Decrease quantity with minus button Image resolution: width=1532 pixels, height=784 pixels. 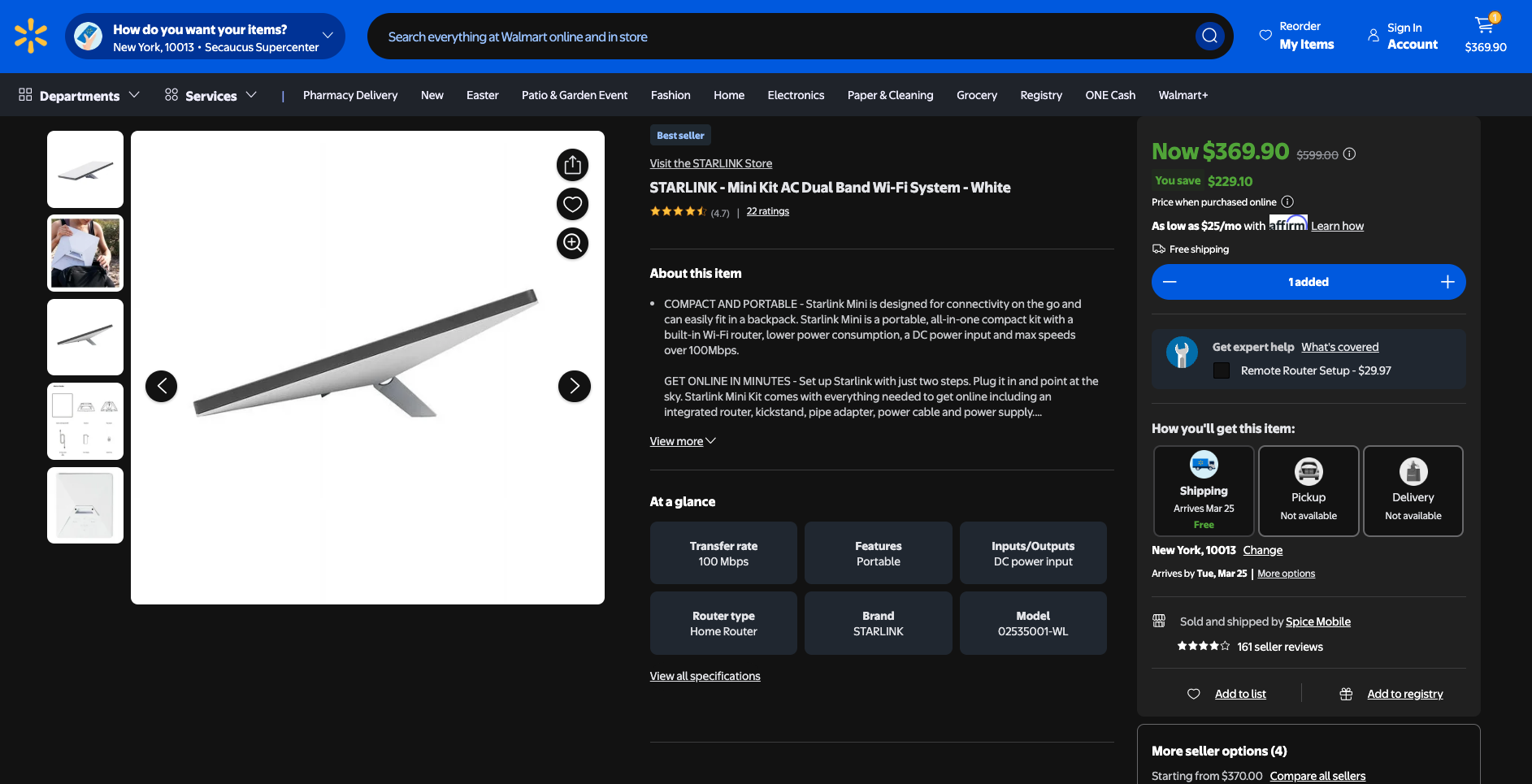1170,282
